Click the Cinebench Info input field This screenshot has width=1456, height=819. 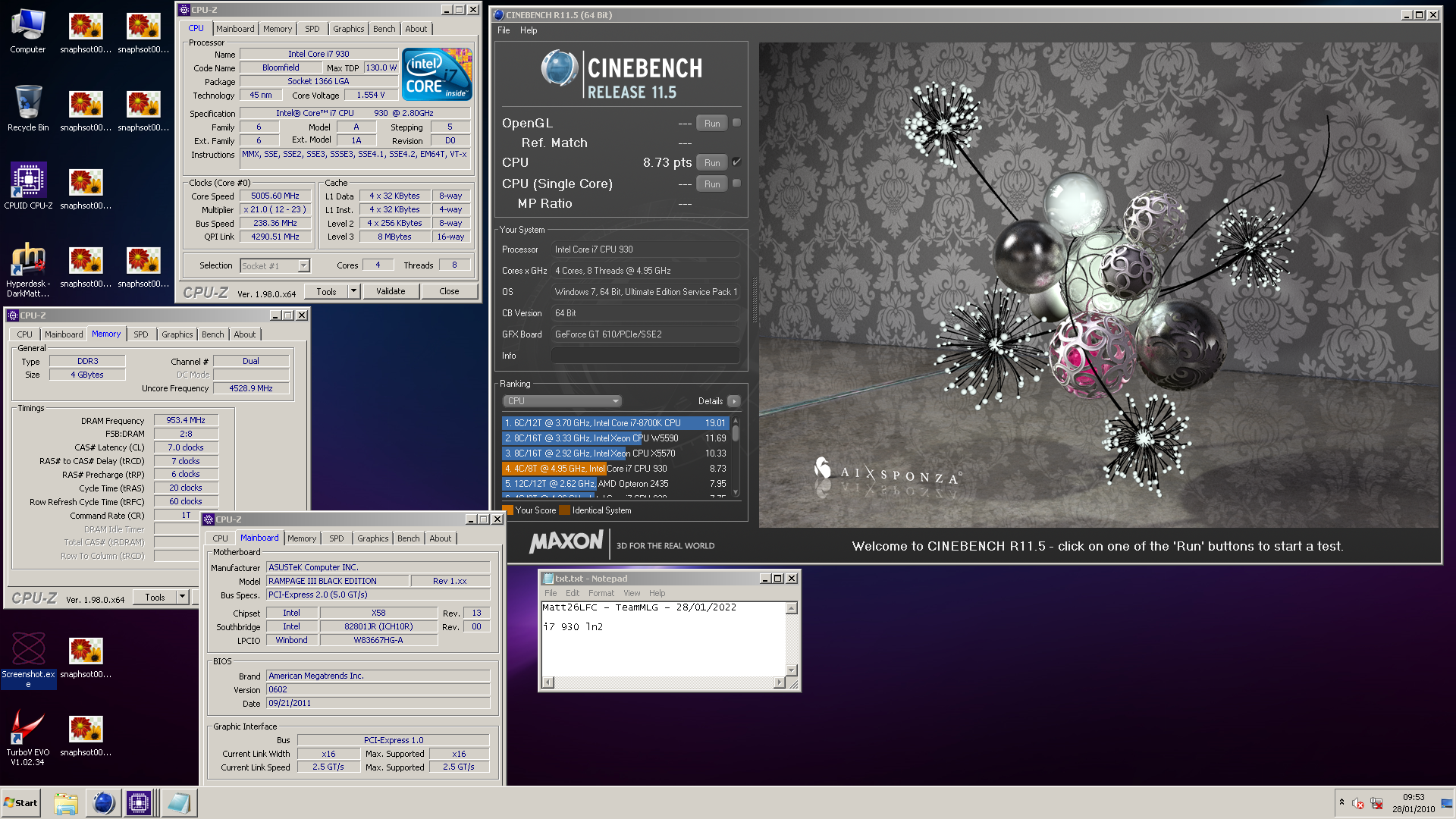(x=645, y=356)
